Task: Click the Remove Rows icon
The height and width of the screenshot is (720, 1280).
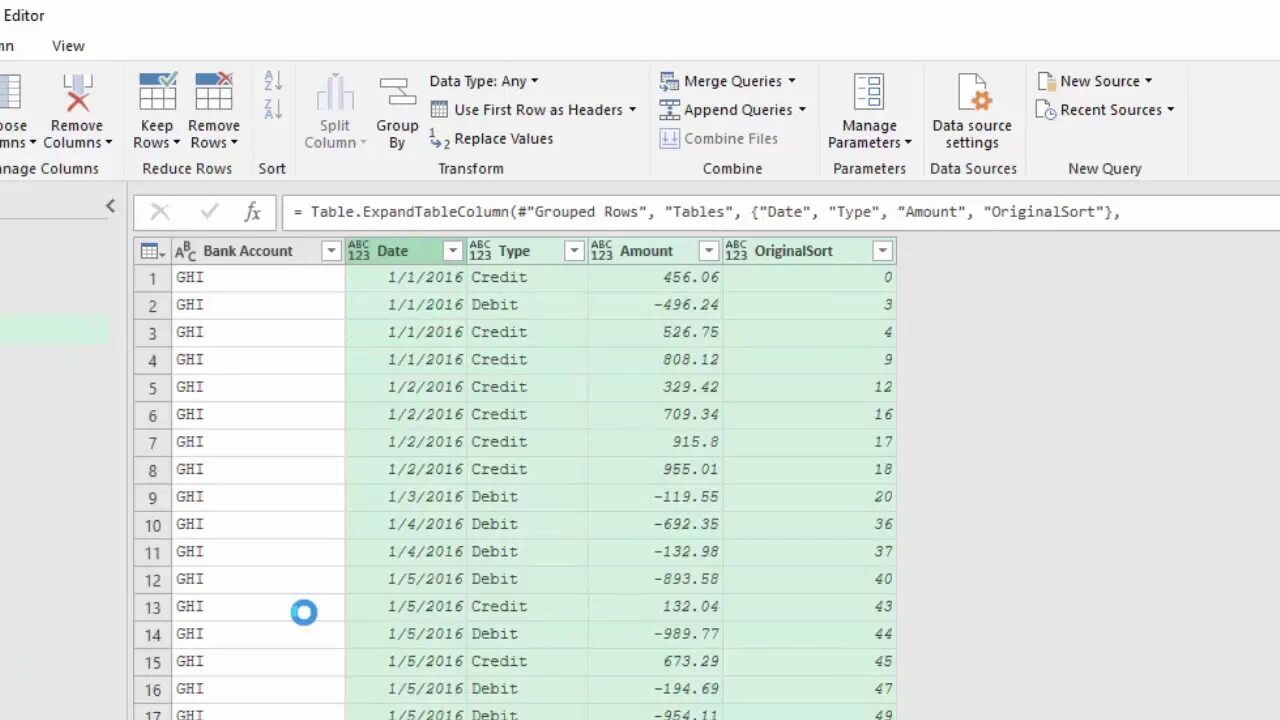Action: 214,91
